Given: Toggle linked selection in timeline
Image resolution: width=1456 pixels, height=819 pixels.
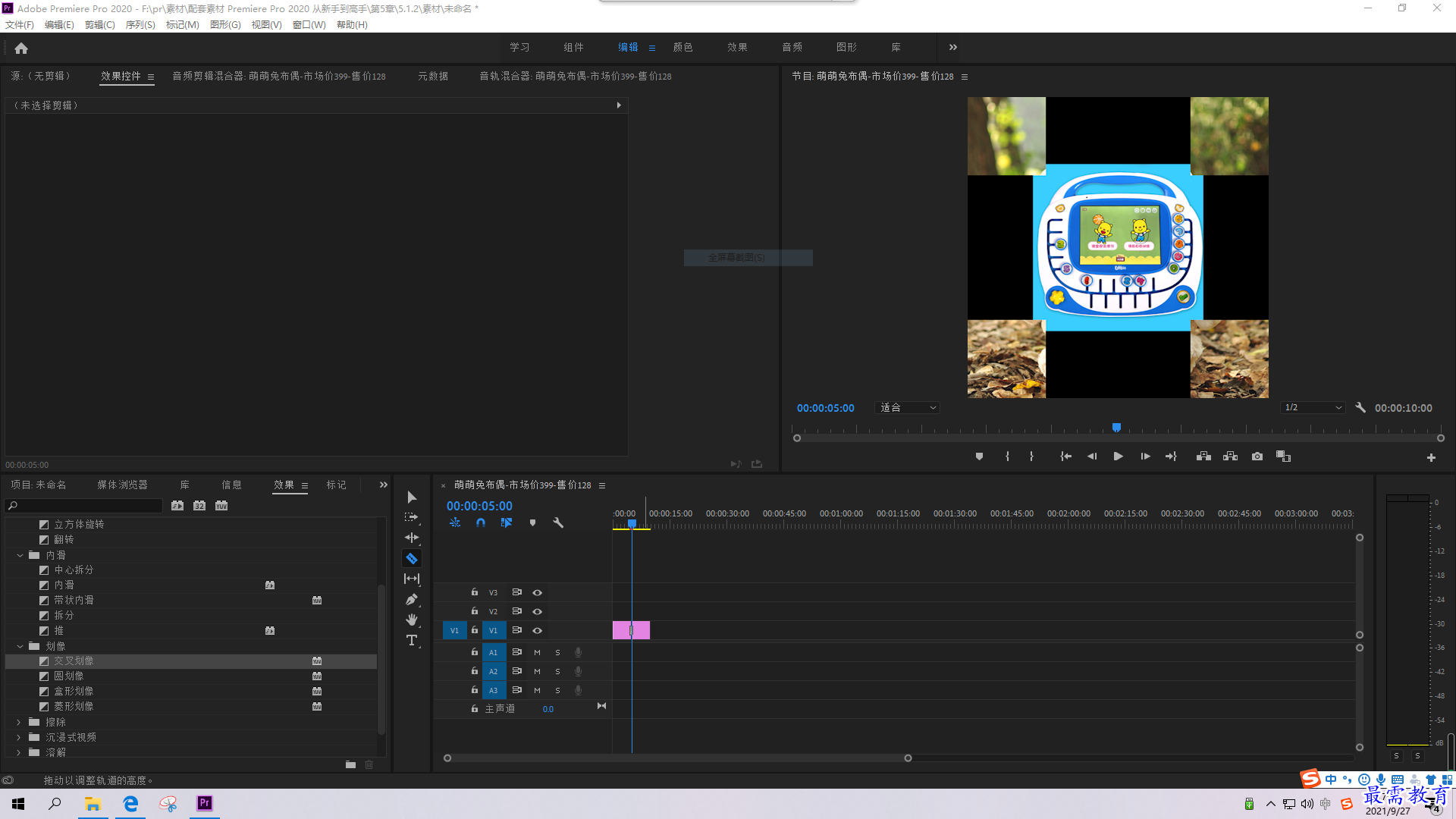Looking at the screenshot, I should coord(507,522).
